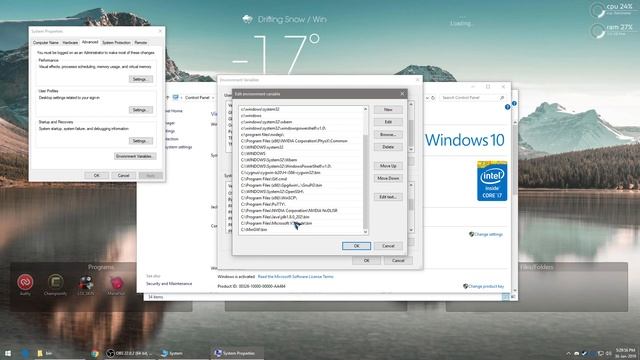The image size is (640, 360).
Task: Click the Move Down button
Action: coord(388,178)
